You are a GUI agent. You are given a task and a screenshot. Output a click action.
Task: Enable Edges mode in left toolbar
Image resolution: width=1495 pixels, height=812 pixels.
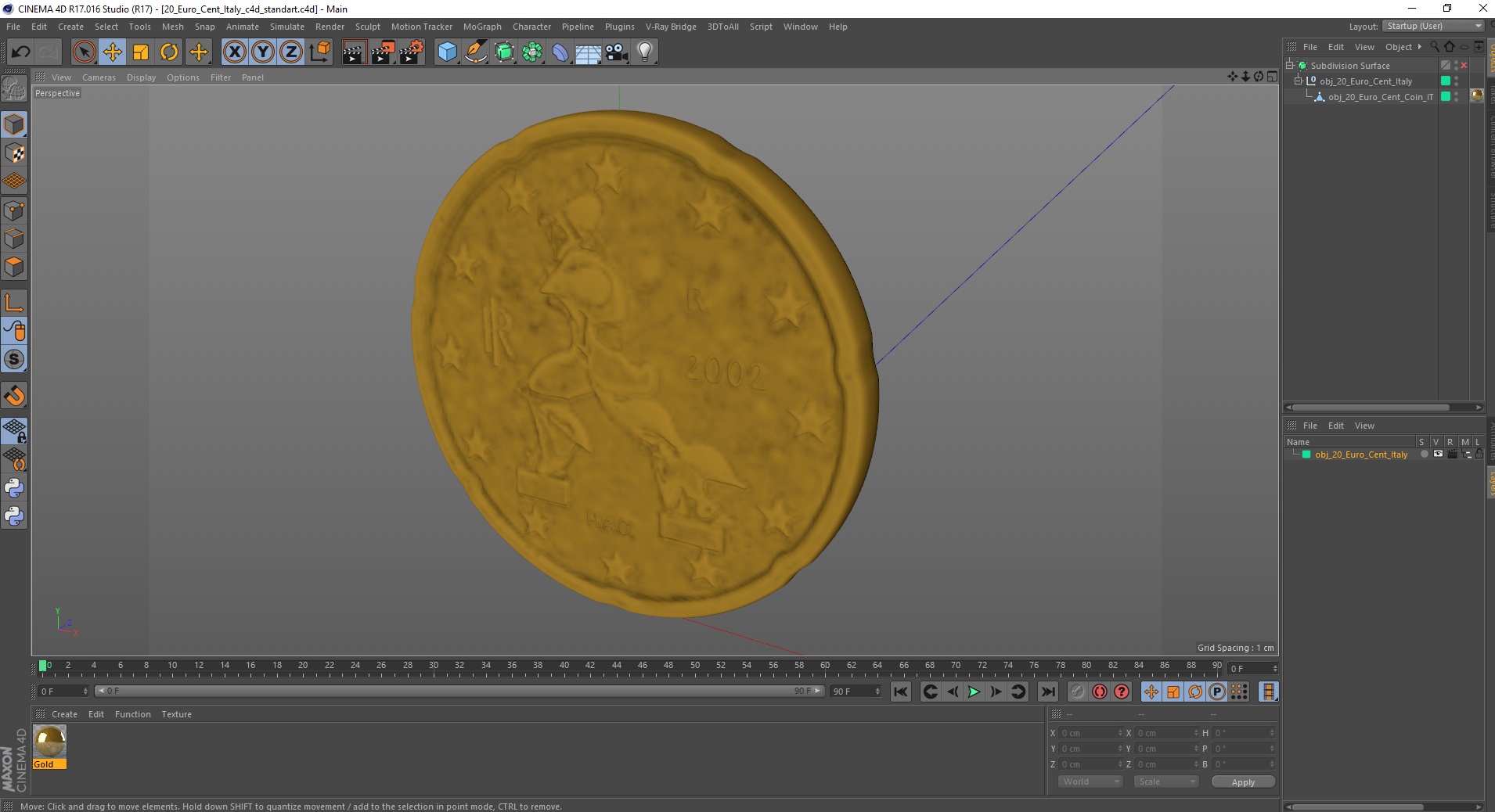point(14,239)
